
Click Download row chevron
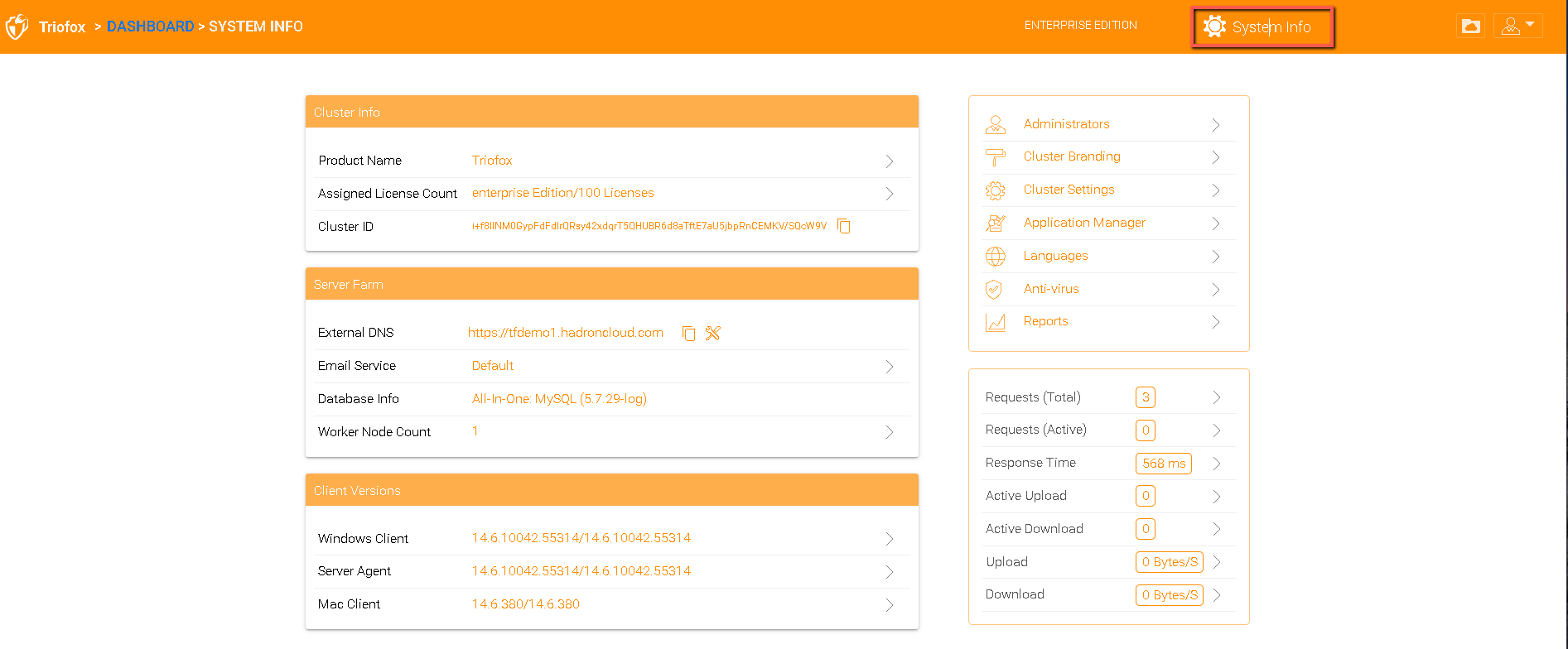click(x=1217, y=595)
